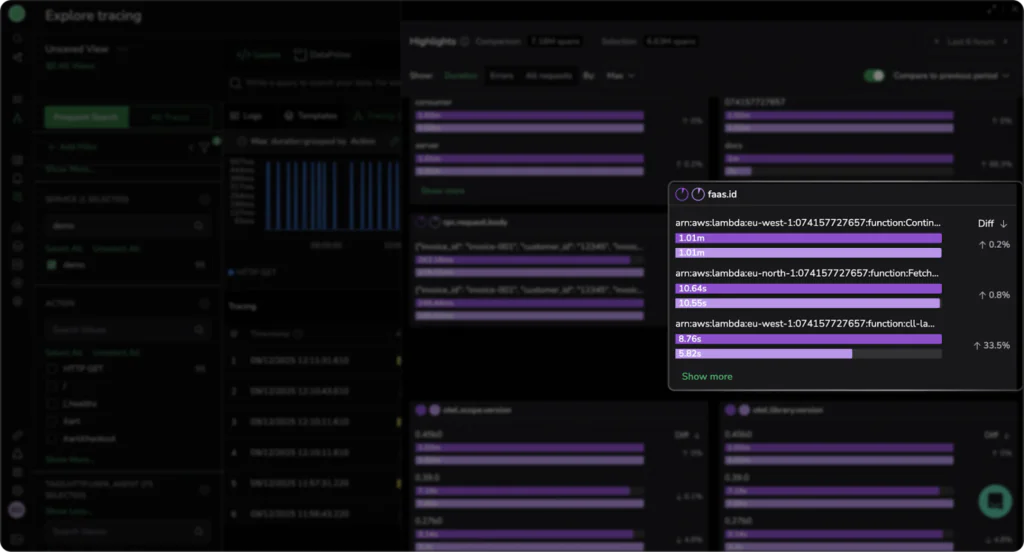Click the filter funnel icon with green dot

[x=205, y=147]
